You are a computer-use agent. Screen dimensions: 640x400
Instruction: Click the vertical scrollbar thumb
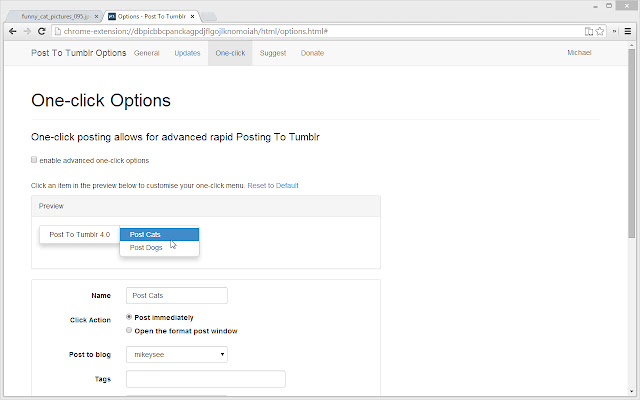[631, 143]
